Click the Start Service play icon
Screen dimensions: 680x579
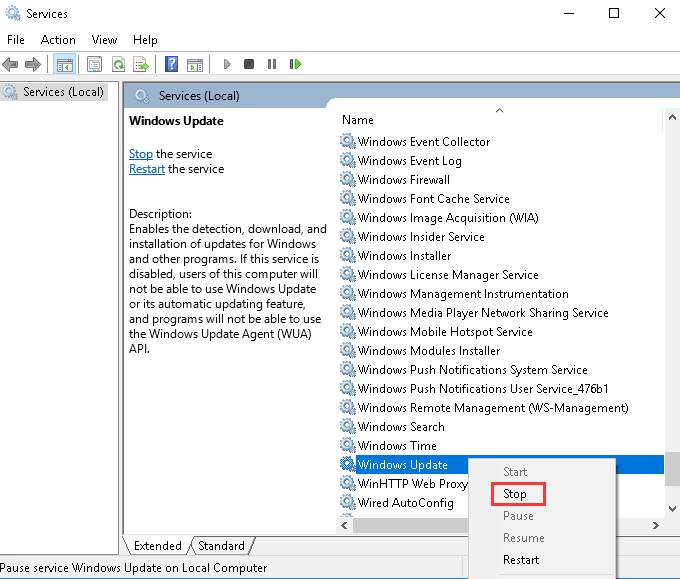[x=227, y=64]
